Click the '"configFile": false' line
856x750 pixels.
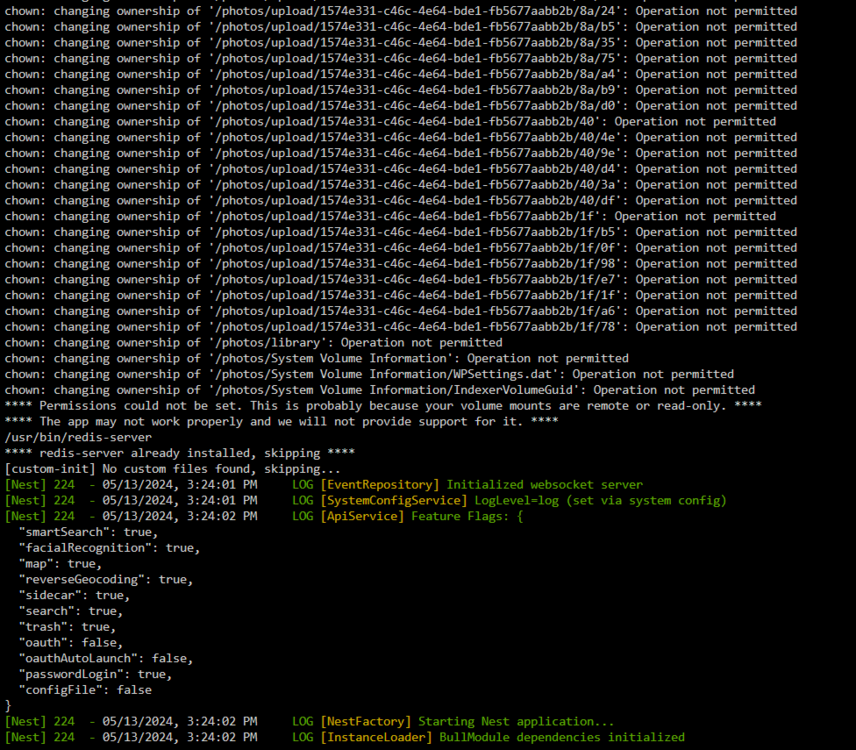(x=85, y=691)
